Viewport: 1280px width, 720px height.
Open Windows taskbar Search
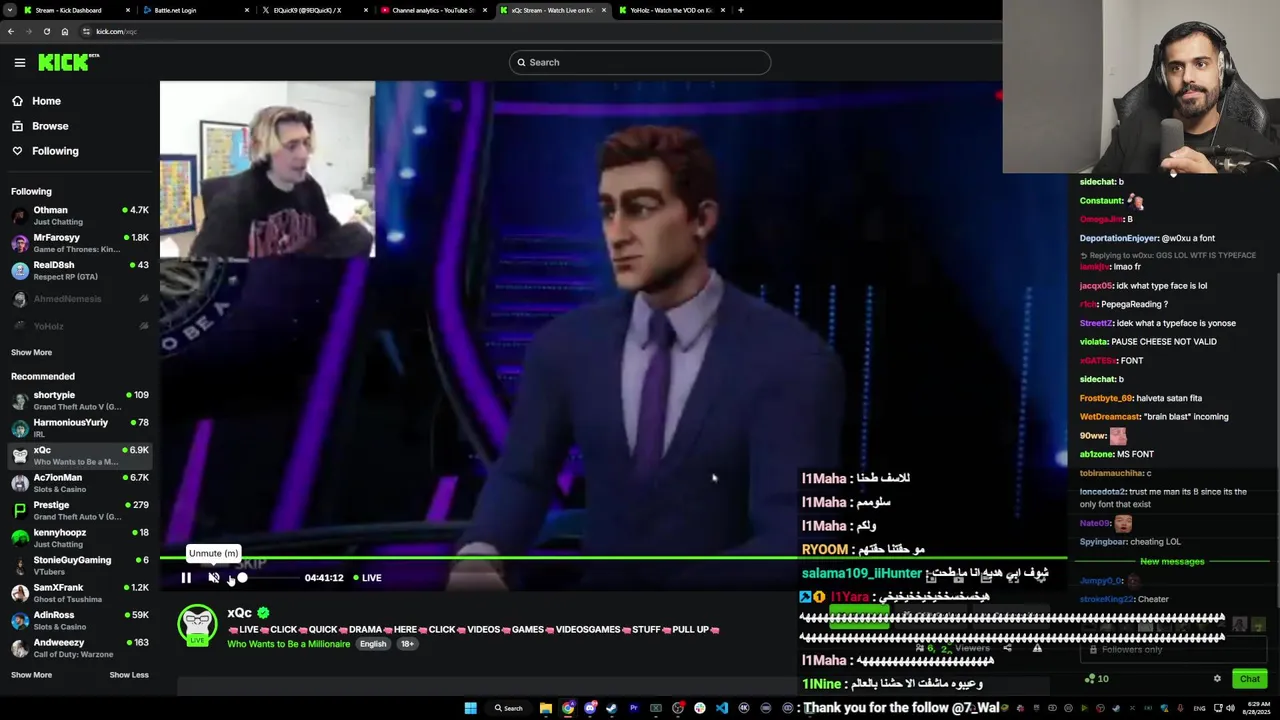pyautogui.click(x=508, y=708)
